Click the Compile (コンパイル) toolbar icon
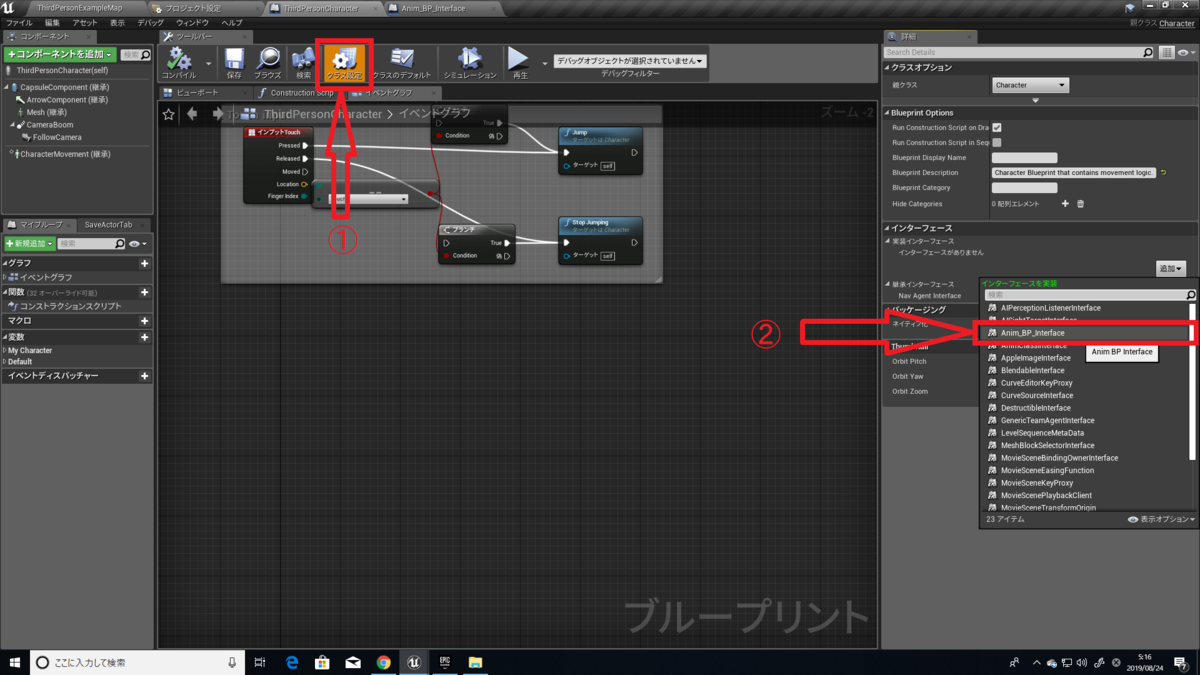 [x=179, y=62]
